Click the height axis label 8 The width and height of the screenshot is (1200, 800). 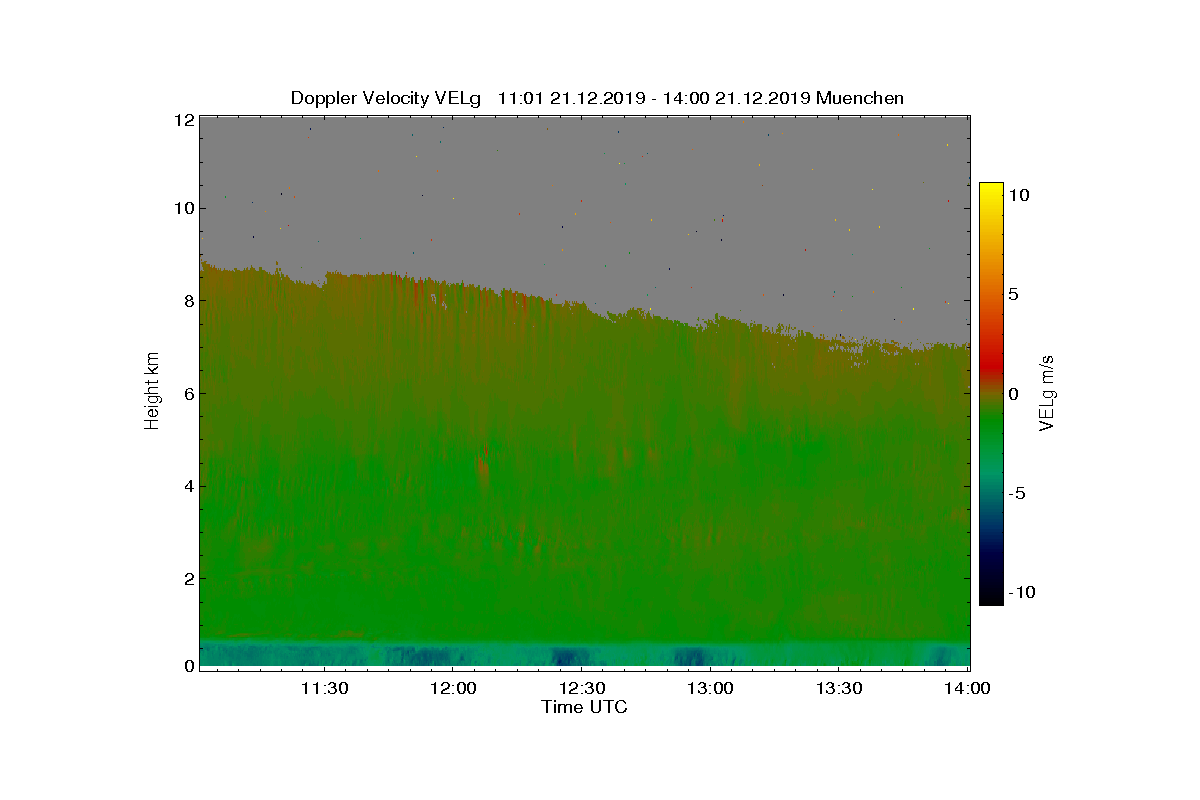coord(188,301)
